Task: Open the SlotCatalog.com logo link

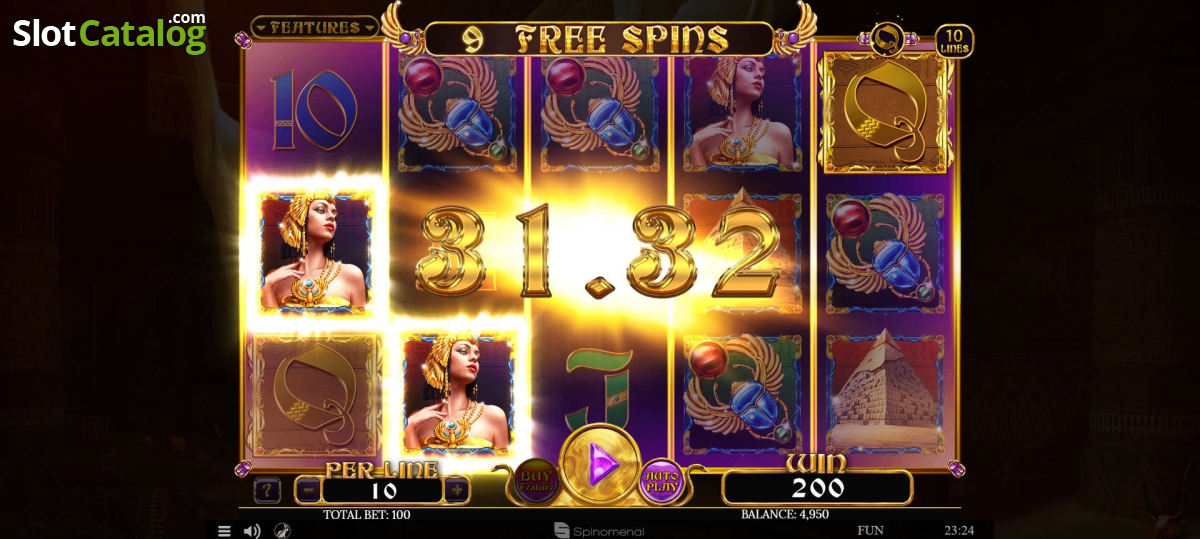Action: [109, 32]
